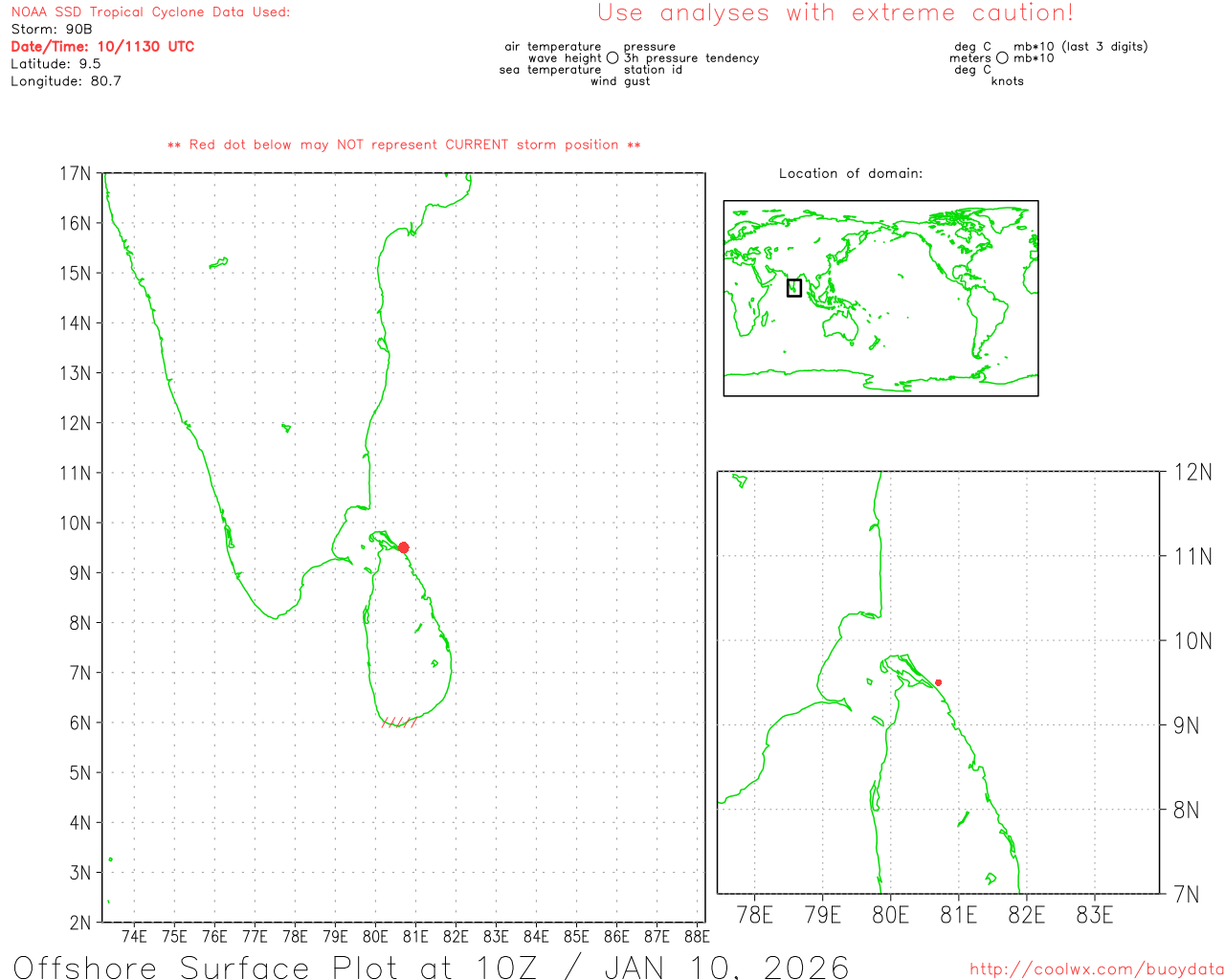Click the NOAA SSD Tropical Cyclone heading

click(x=150, y=12)
